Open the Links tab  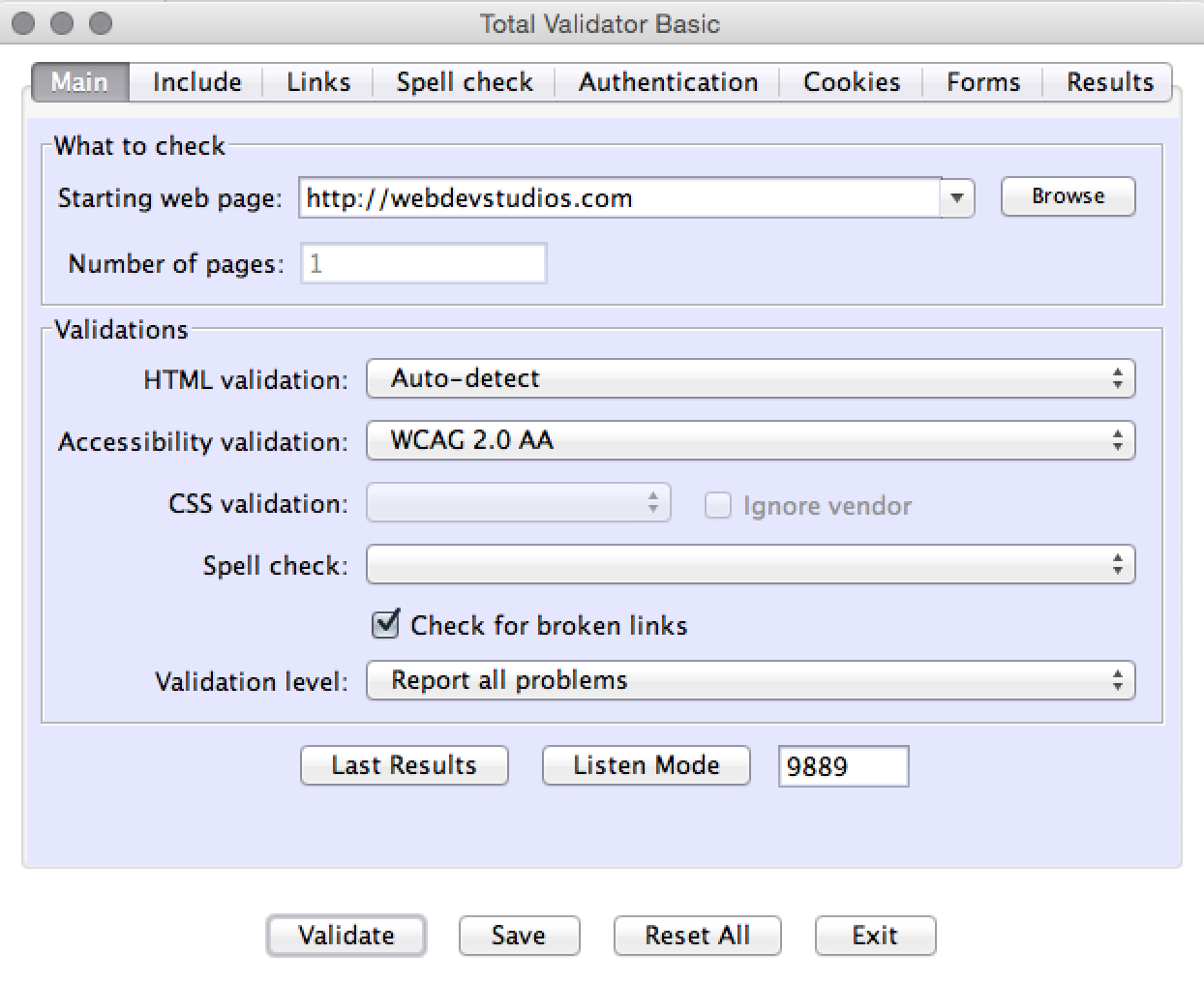(318, 82)
